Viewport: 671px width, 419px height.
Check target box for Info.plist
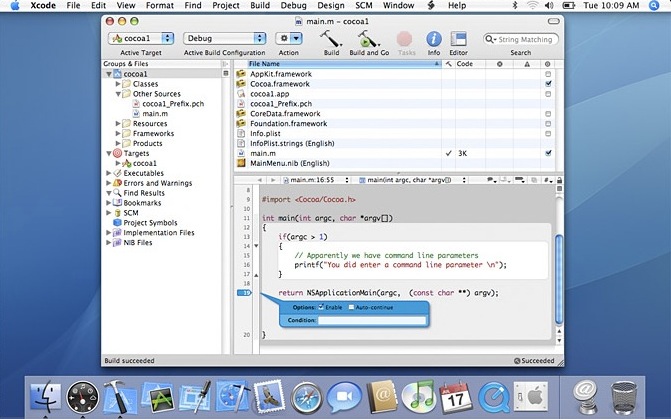548,134
